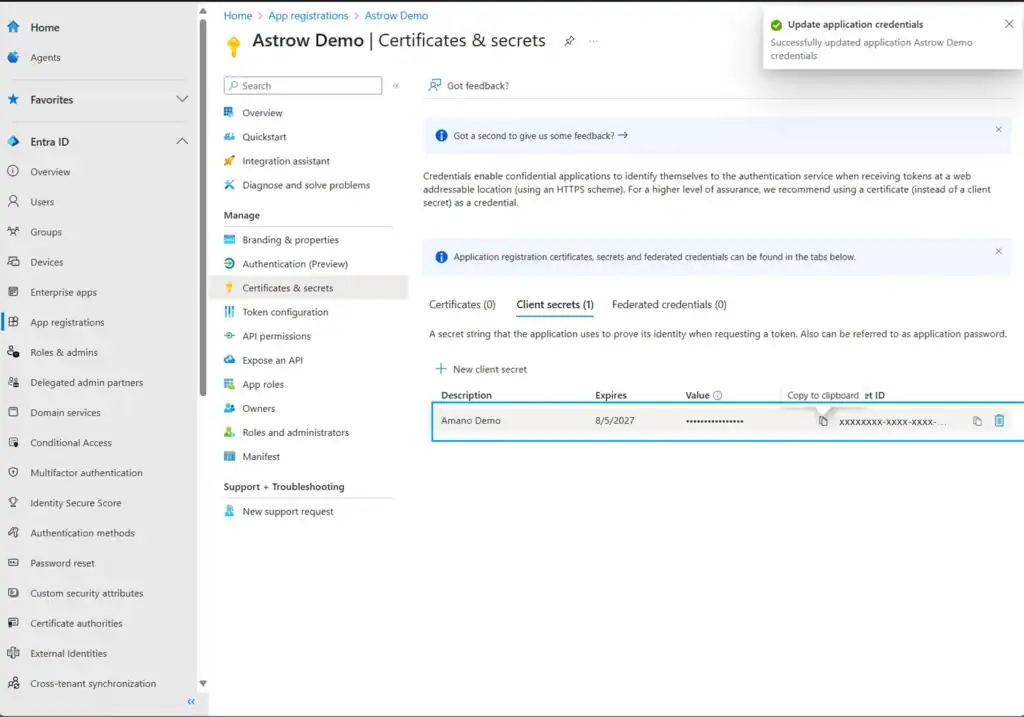Image resolution: width=1024 pixels, height=717 pixels.
Task: Open Custom security attributes
Action: pos(86,593)
